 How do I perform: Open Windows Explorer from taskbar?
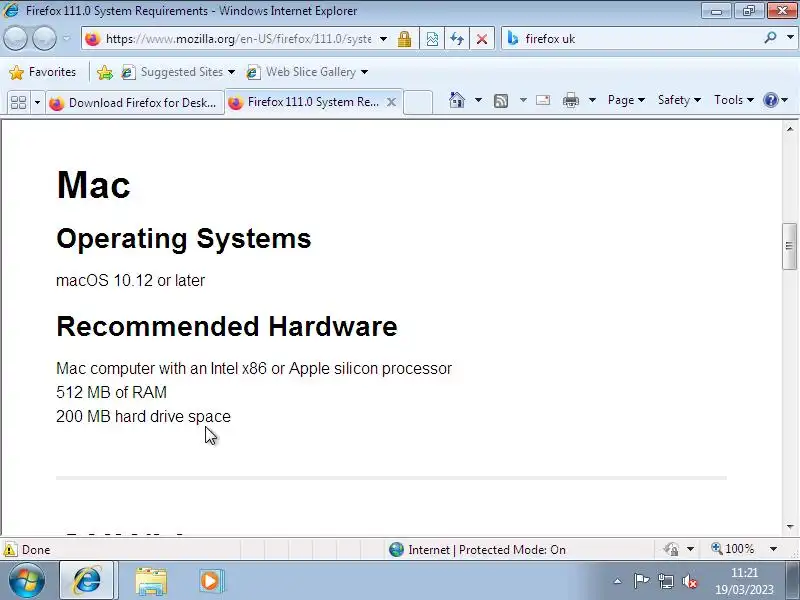pyautogui.click(x=151, y=581)
